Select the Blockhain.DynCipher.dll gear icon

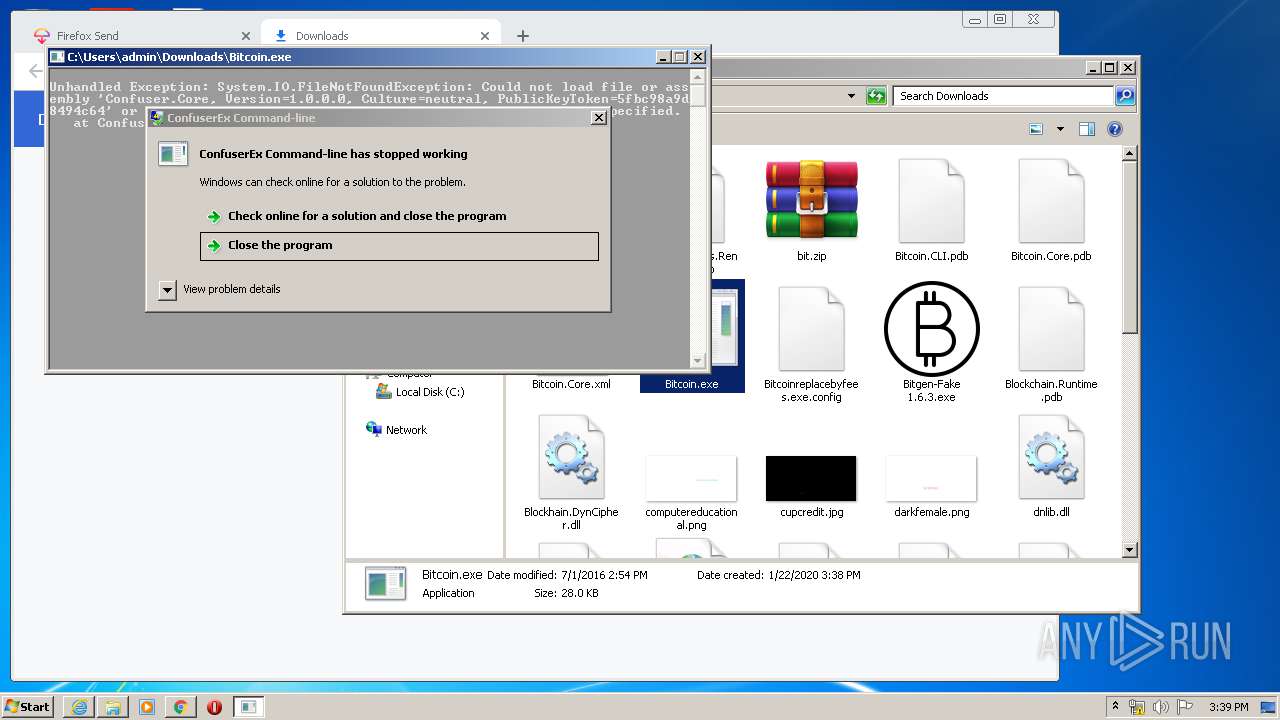571,457
